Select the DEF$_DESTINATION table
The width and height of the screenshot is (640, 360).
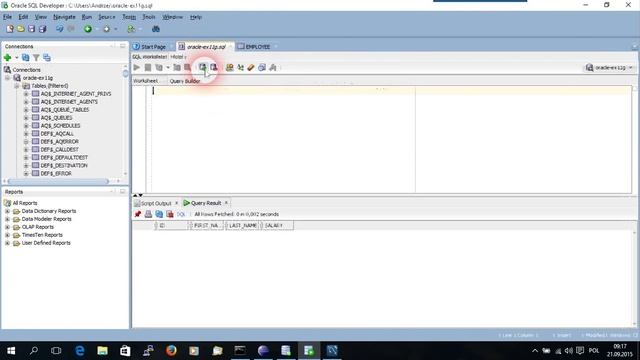(x=64, y=165)
